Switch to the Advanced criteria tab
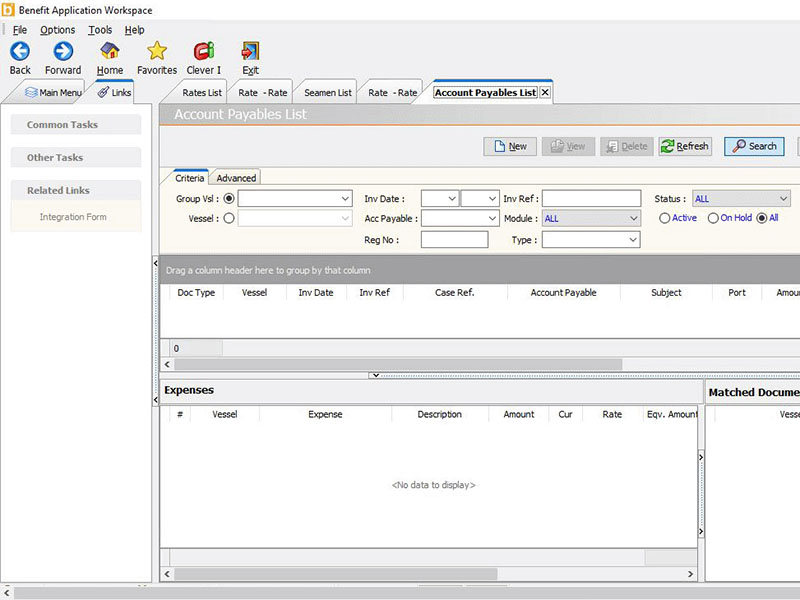 pyautogui.click(x=237, y=178)
